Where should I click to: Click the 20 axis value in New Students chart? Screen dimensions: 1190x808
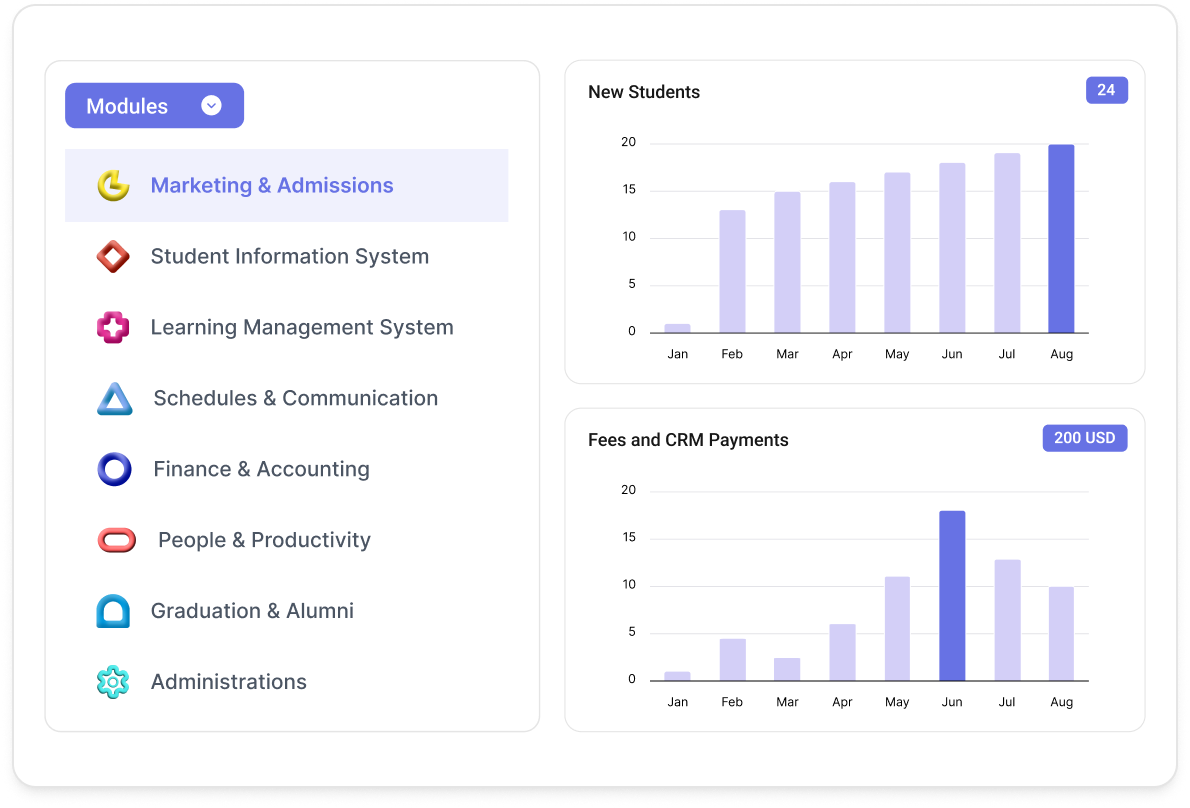(x=628, y=142)
